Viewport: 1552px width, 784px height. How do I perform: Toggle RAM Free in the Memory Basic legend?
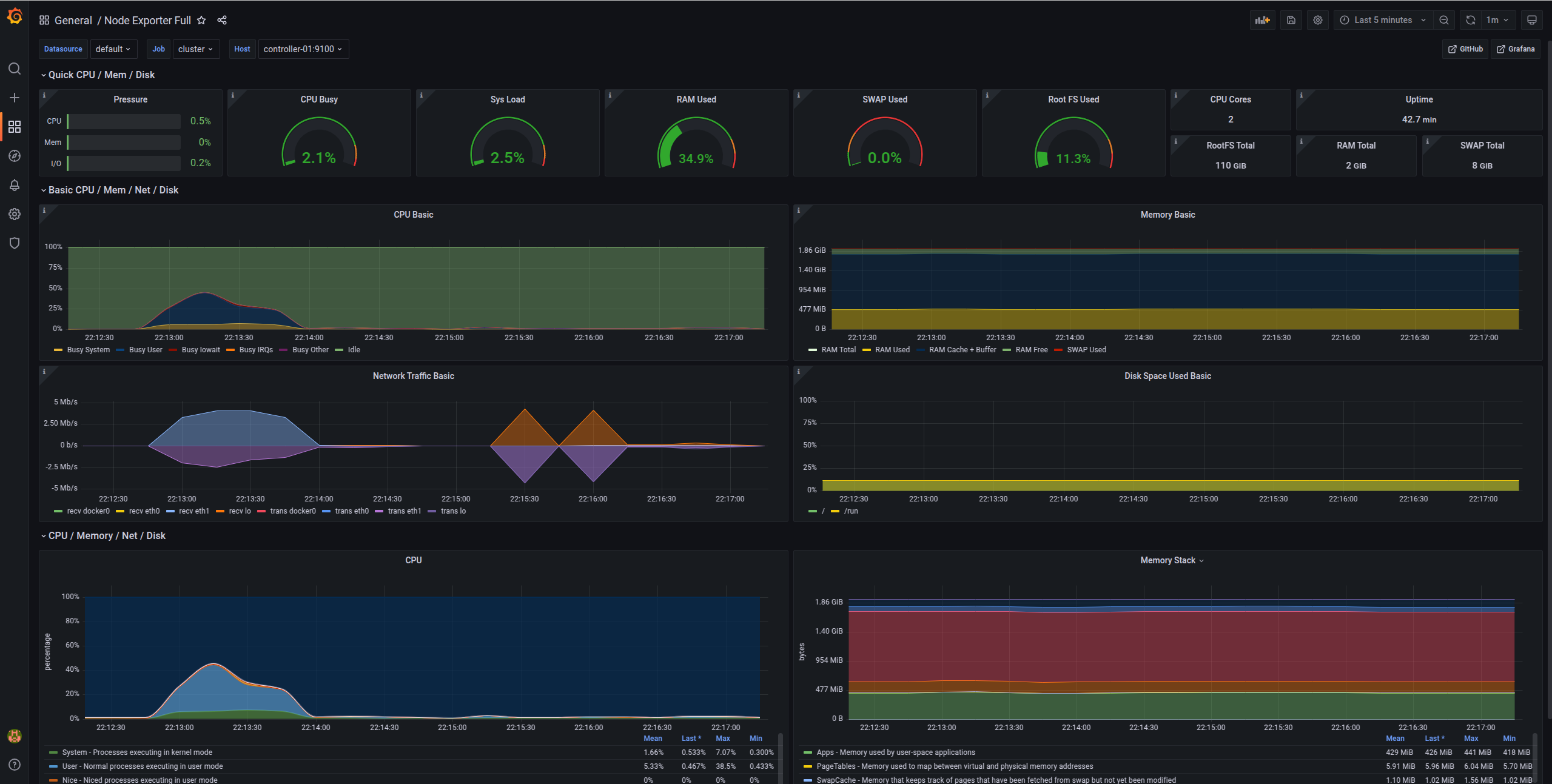(1031, 350)
